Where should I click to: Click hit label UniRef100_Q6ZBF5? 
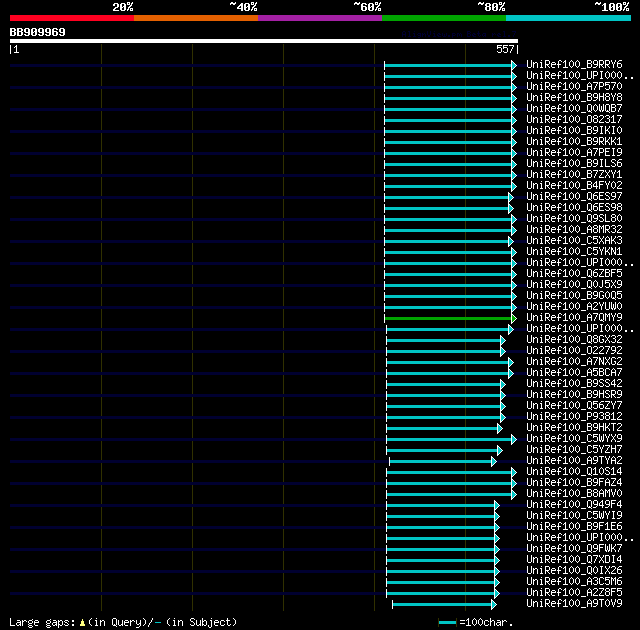tap(574, 274)
